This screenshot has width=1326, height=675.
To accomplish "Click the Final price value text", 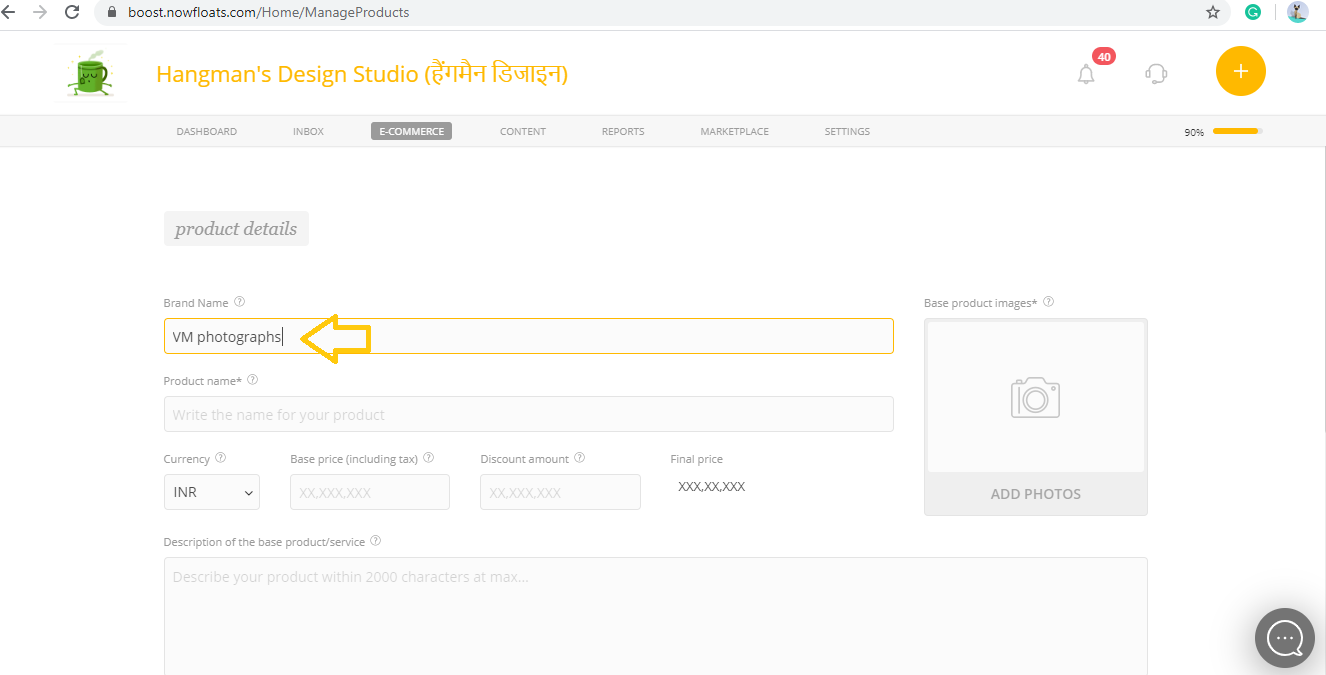I will [x=711, y=487].
